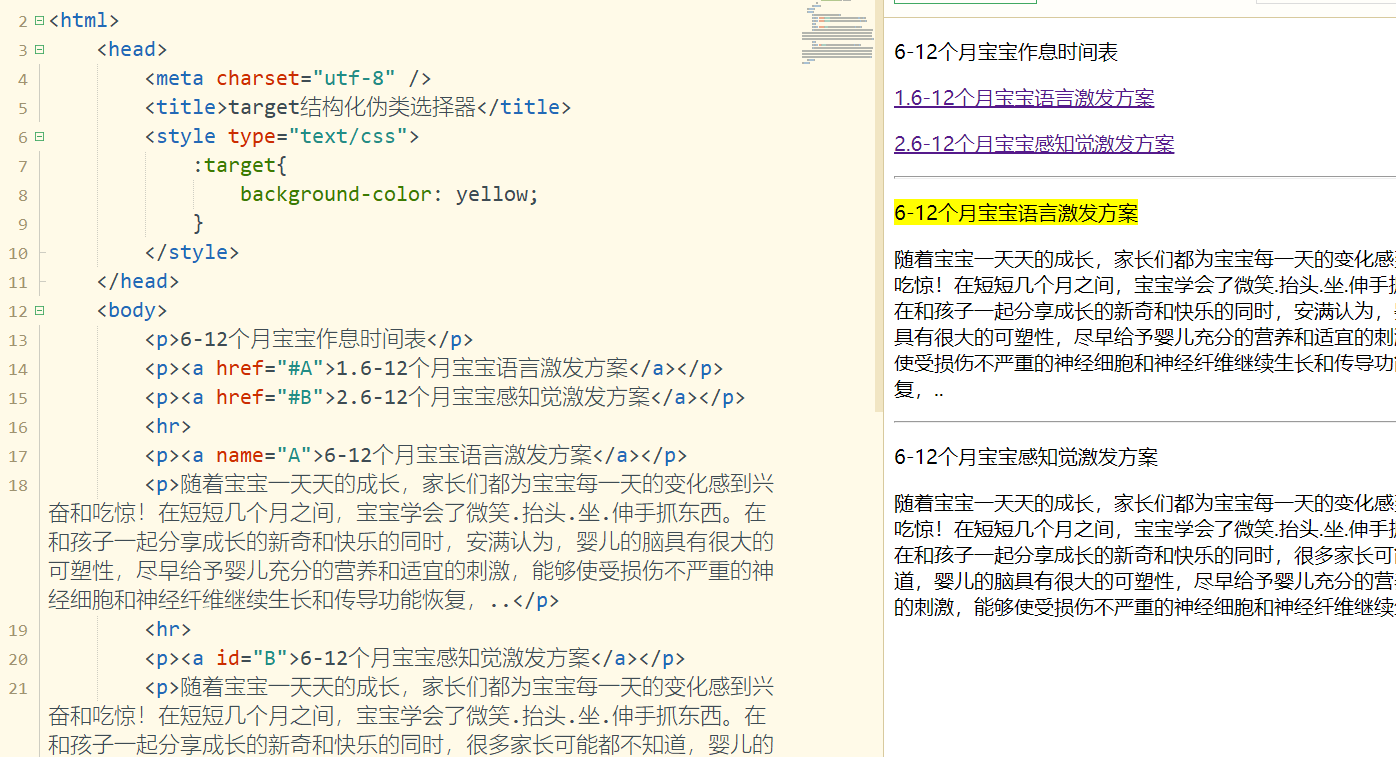Click the code line with a id="B"
Screen dimensions: 1396x757
pos(415,658)
